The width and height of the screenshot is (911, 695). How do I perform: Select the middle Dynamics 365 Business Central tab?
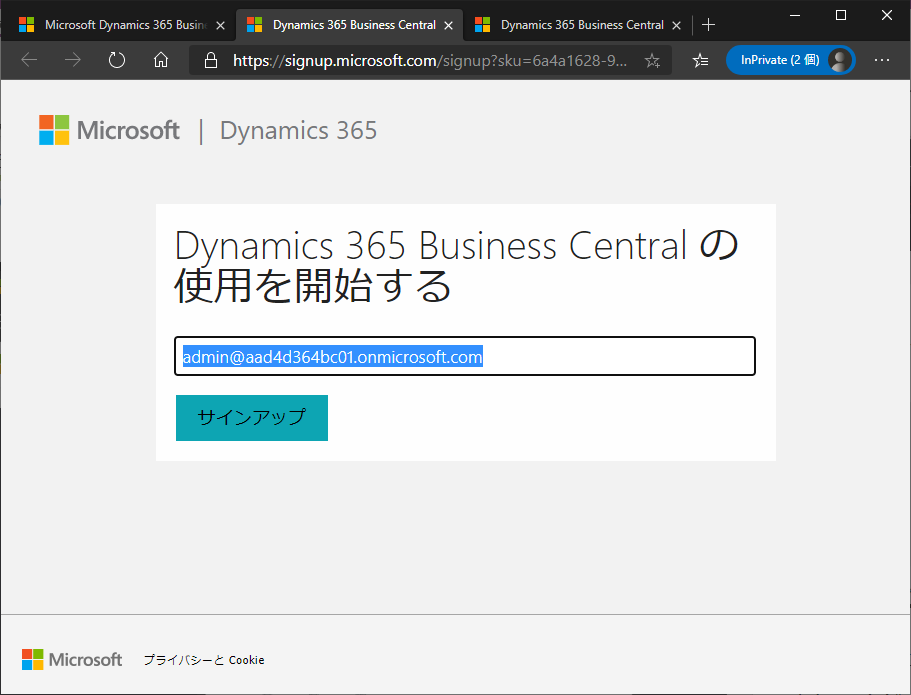(350, 25)
